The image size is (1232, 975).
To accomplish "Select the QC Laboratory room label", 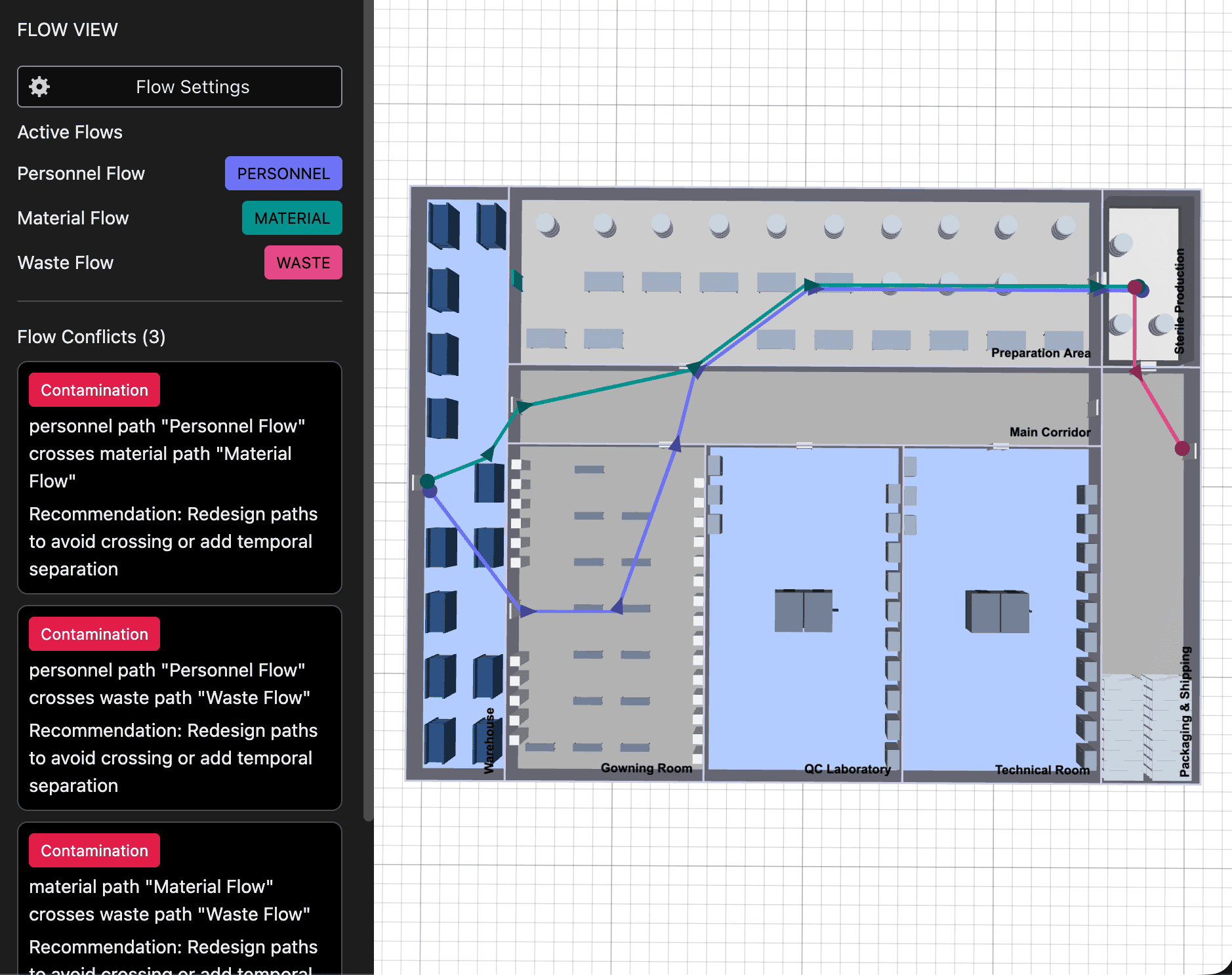I will [x=848, y=768].
